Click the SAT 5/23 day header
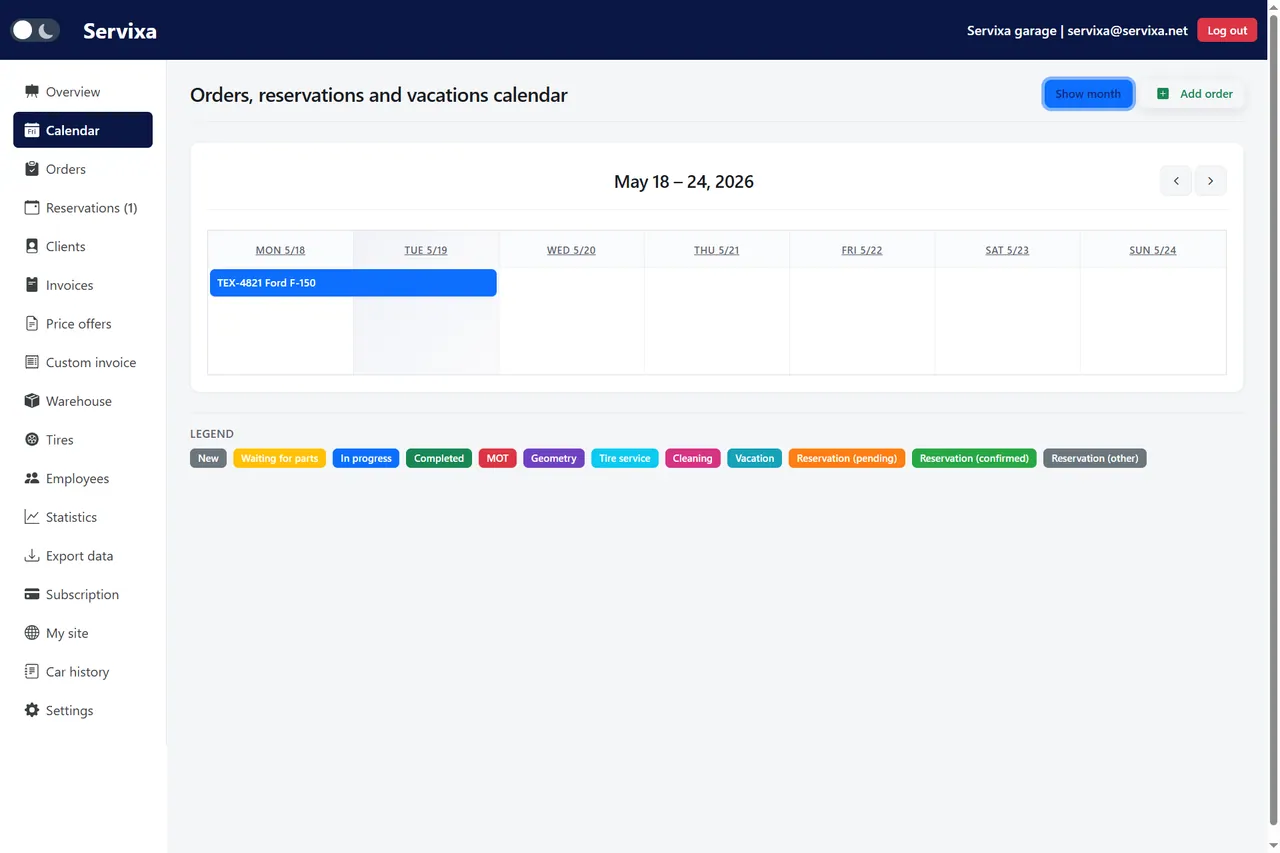Image resolution: width=1280 pixels, height=853 pixels. 1007,250
